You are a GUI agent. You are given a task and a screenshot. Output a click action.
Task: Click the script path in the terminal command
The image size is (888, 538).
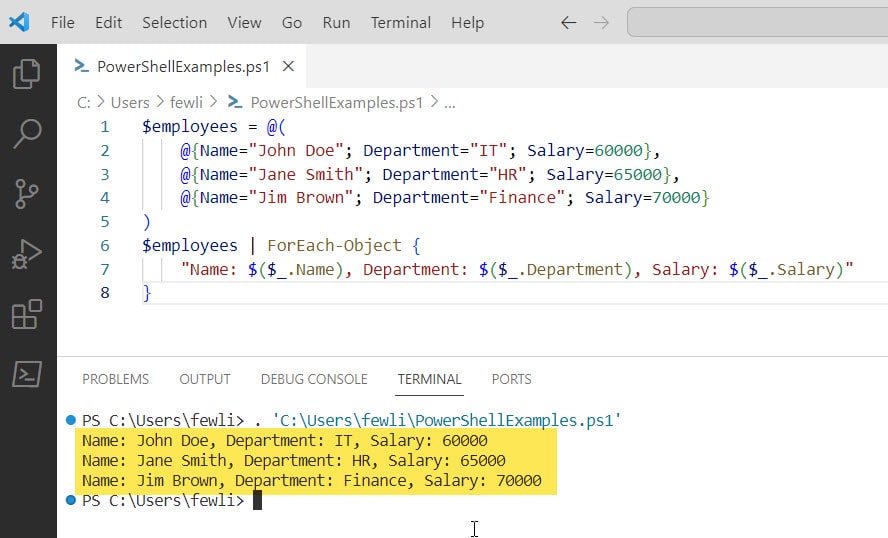[x=447, y=420]
